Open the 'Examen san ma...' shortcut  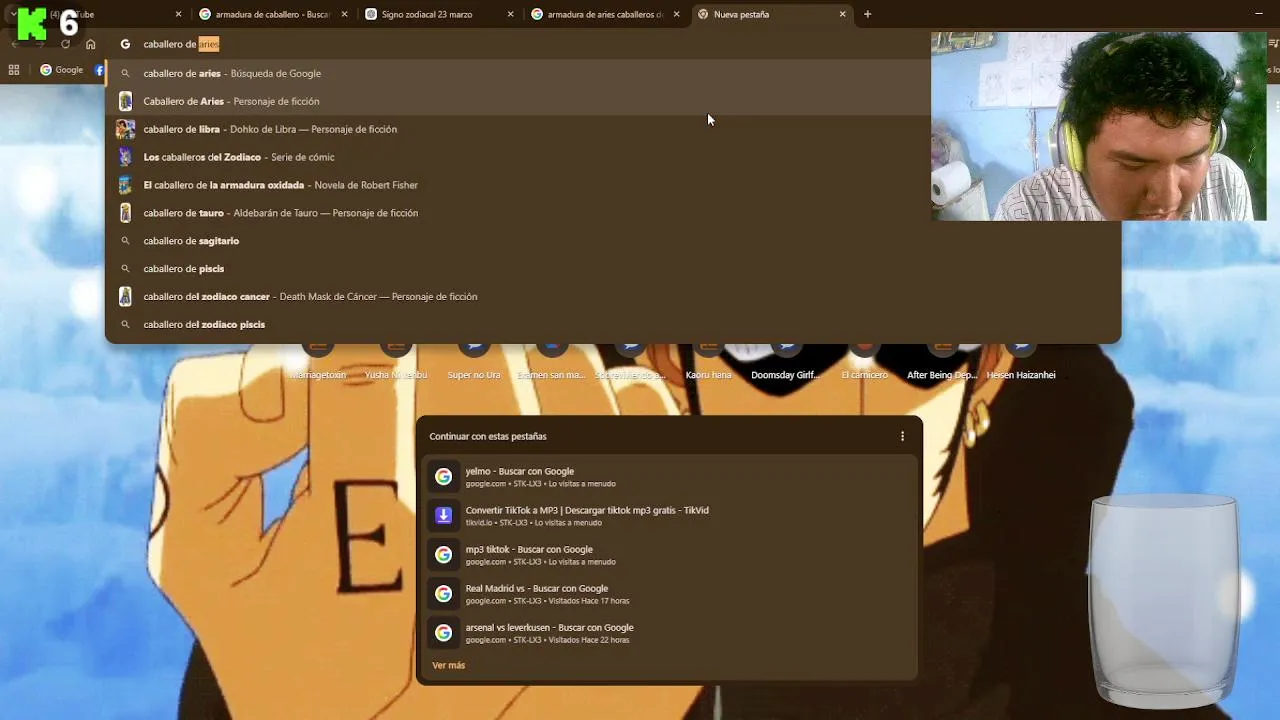[551, 362]
